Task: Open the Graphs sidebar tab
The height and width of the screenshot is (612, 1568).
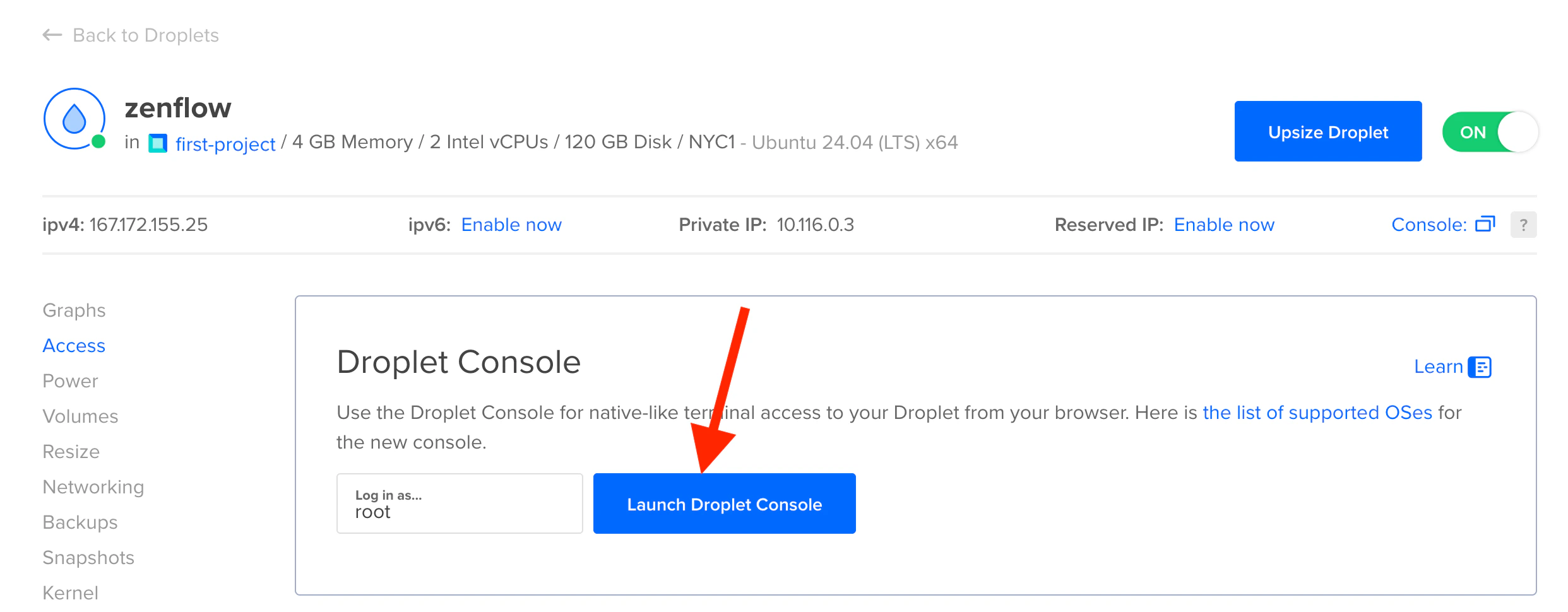Action: click(74, 310)
